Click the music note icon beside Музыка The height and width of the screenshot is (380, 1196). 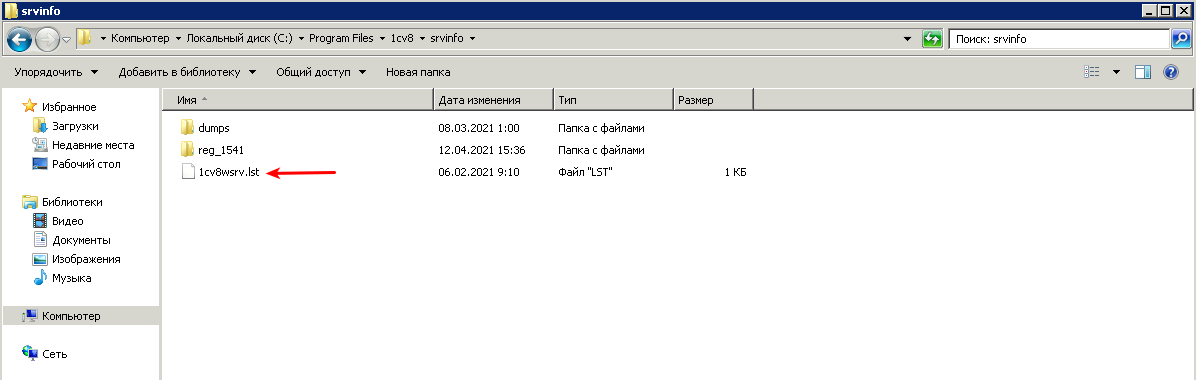(x=40, y=279)
